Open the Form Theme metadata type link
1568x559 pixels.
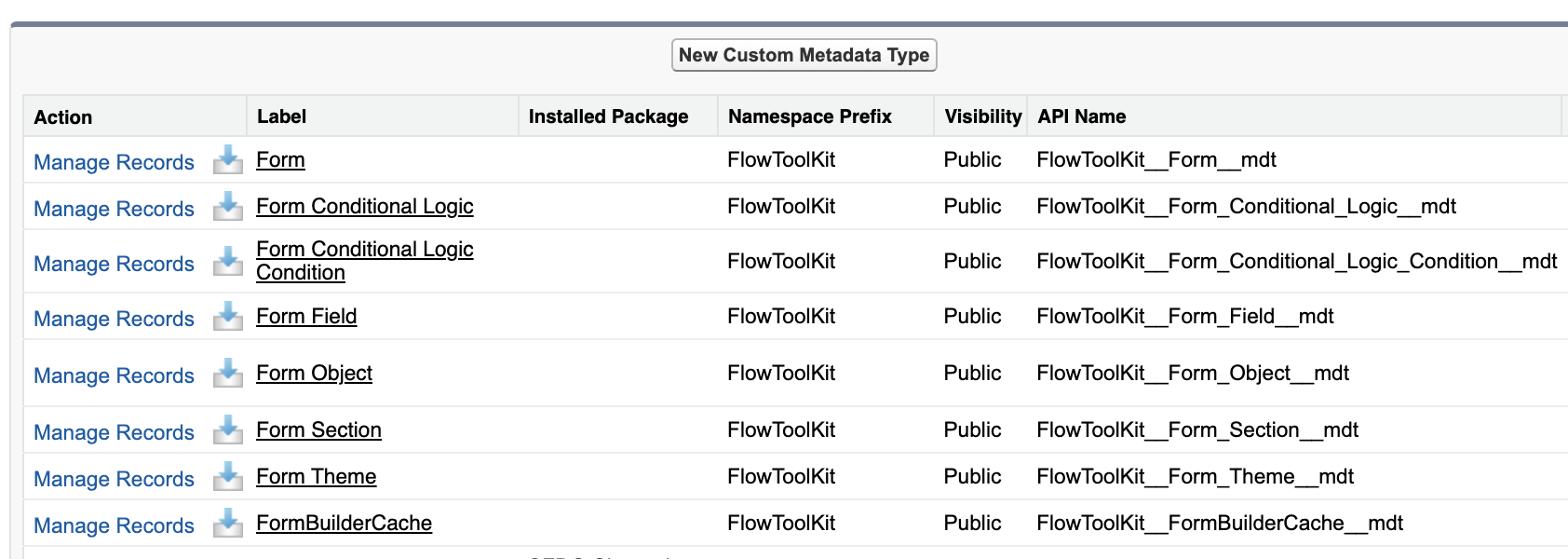[316, 476]
